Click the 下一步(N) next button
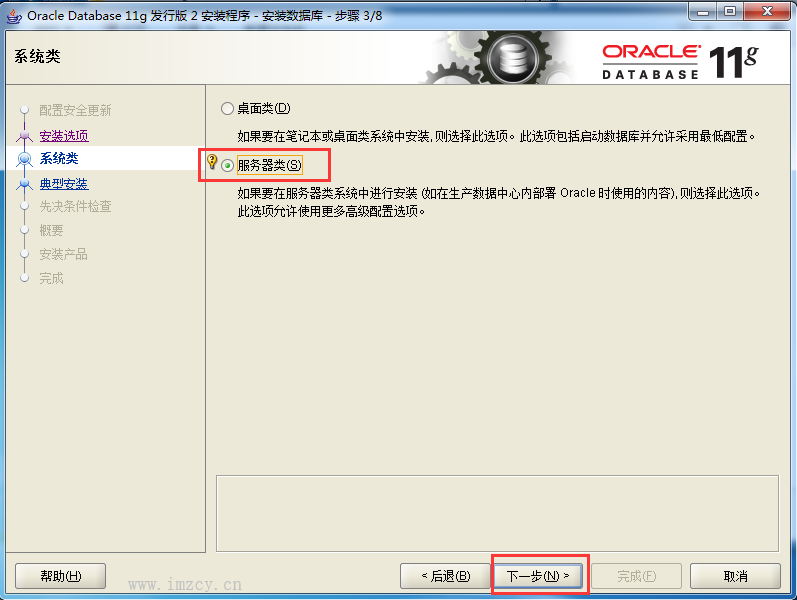797x600 pixels. click(538, 576)
